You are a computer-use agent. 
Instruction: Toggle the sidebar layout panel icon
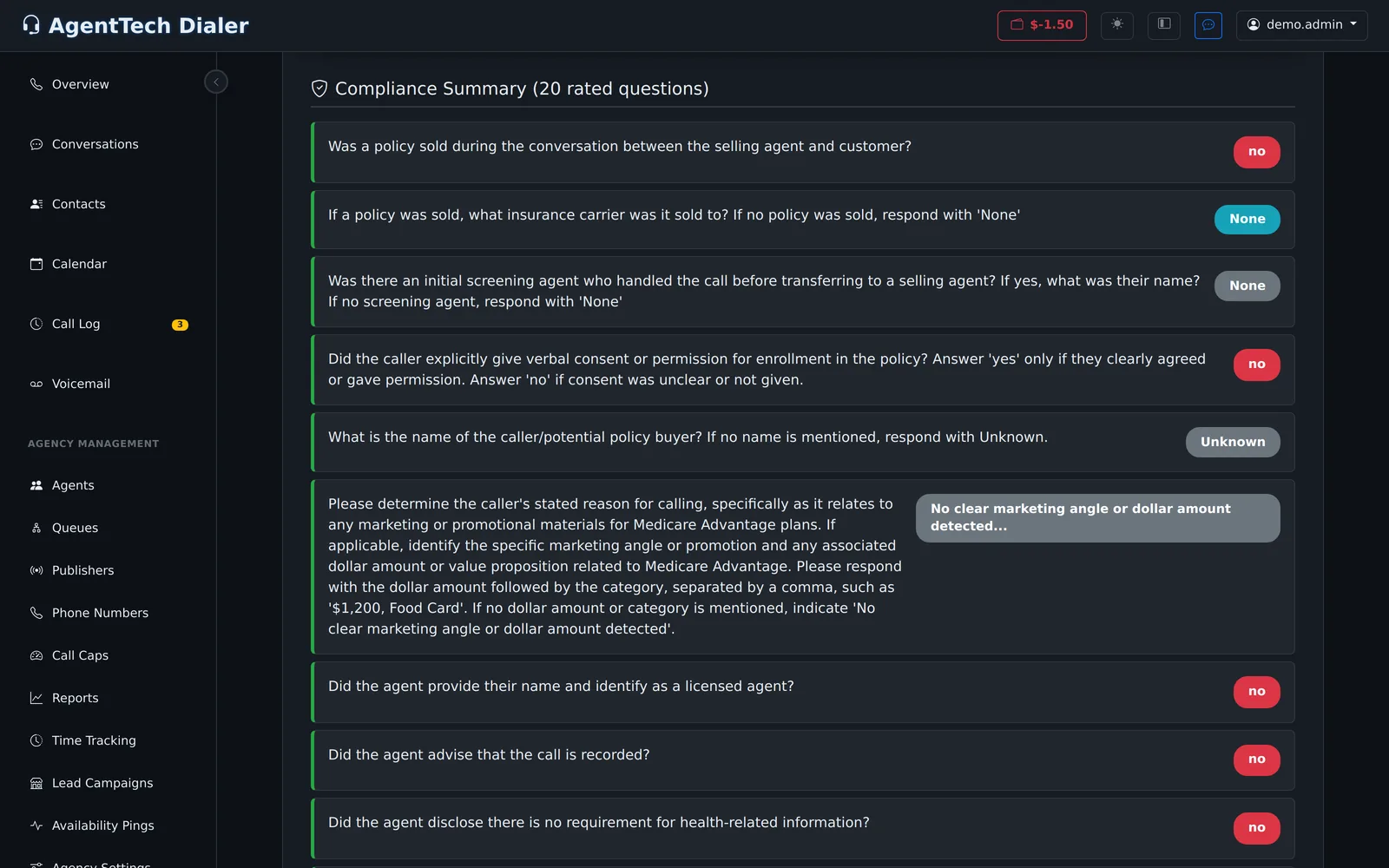pyautogui.click(x=1164, y=24)
